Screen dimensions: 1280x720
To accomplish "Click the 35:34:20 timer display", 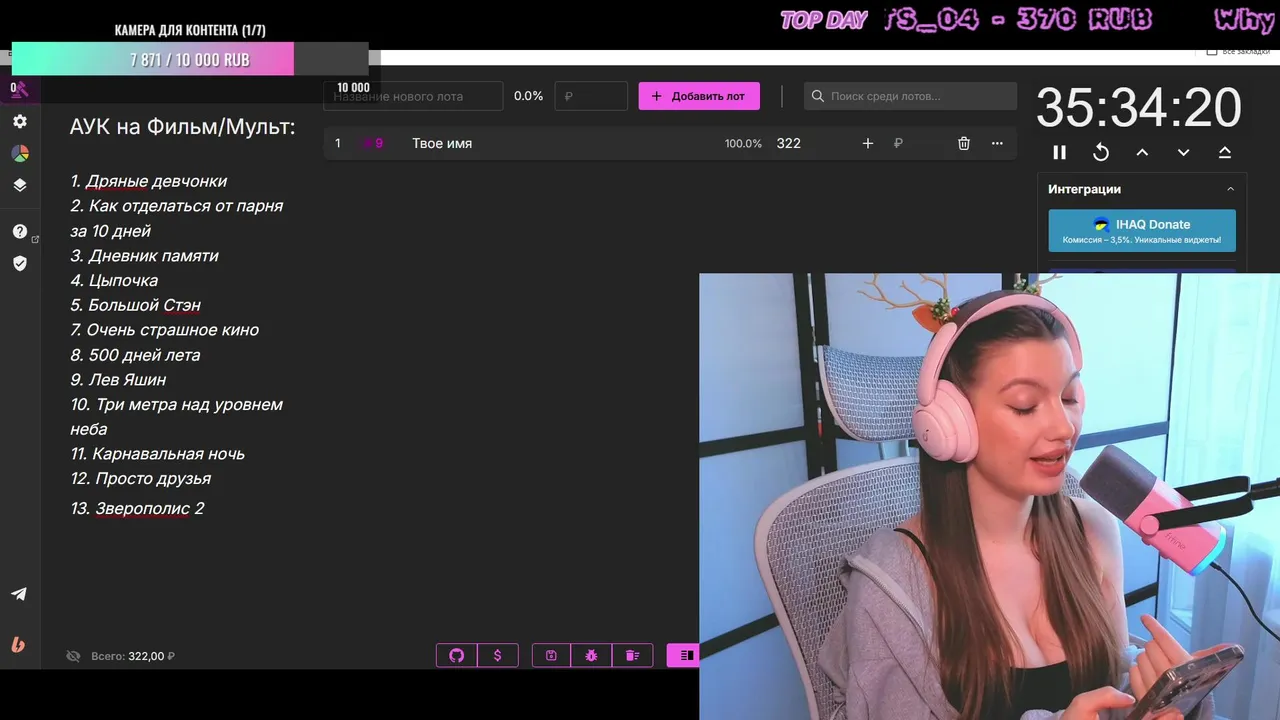I will pos(1139,107).
